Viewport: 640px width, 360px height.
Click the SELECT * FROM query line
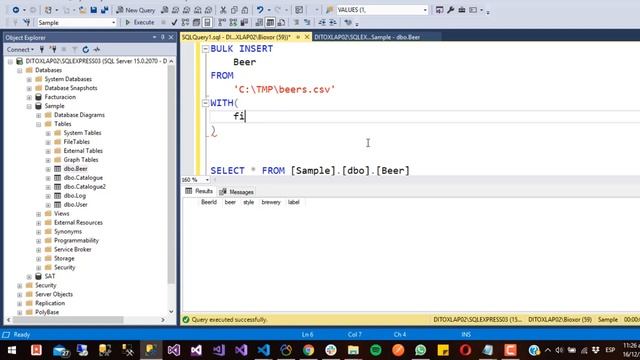tap(310, 171)
